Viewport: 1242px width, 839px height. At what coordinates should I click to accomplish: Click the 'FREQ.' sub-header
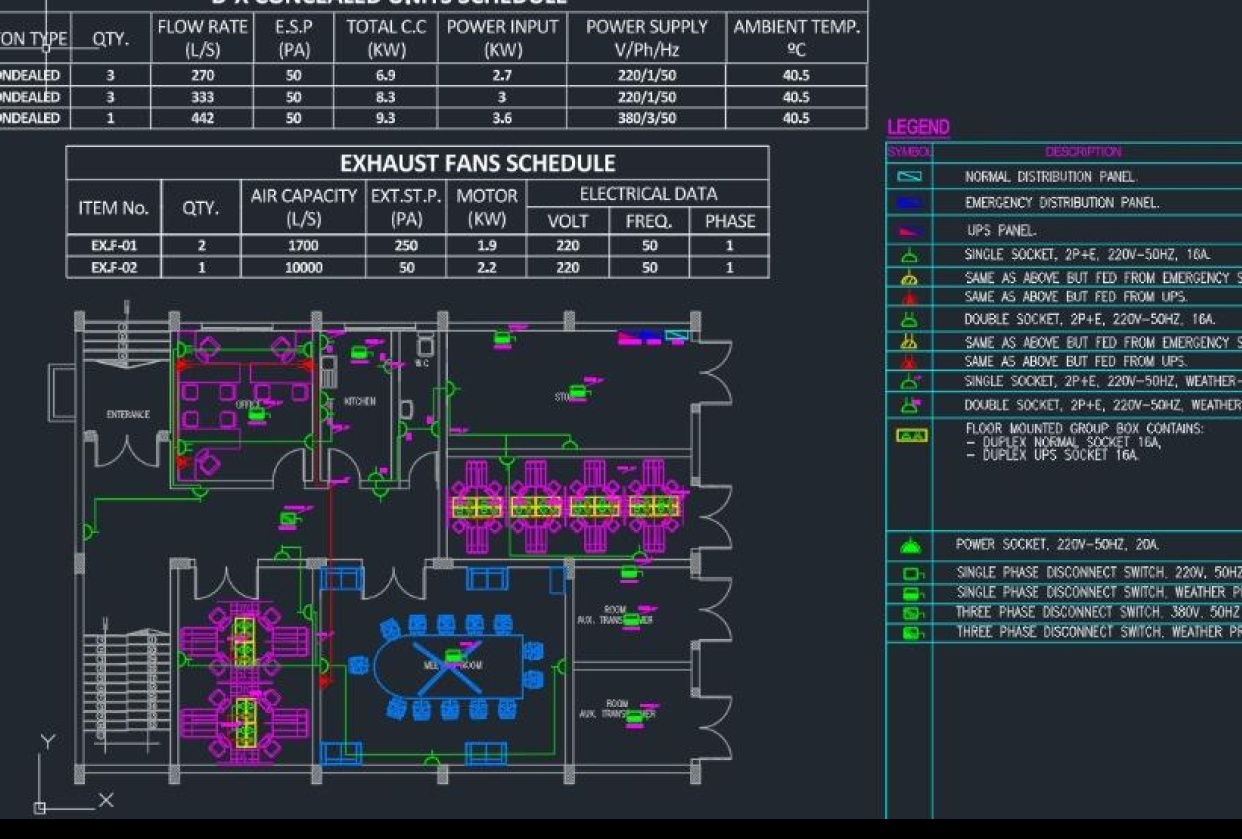(649, 222)
